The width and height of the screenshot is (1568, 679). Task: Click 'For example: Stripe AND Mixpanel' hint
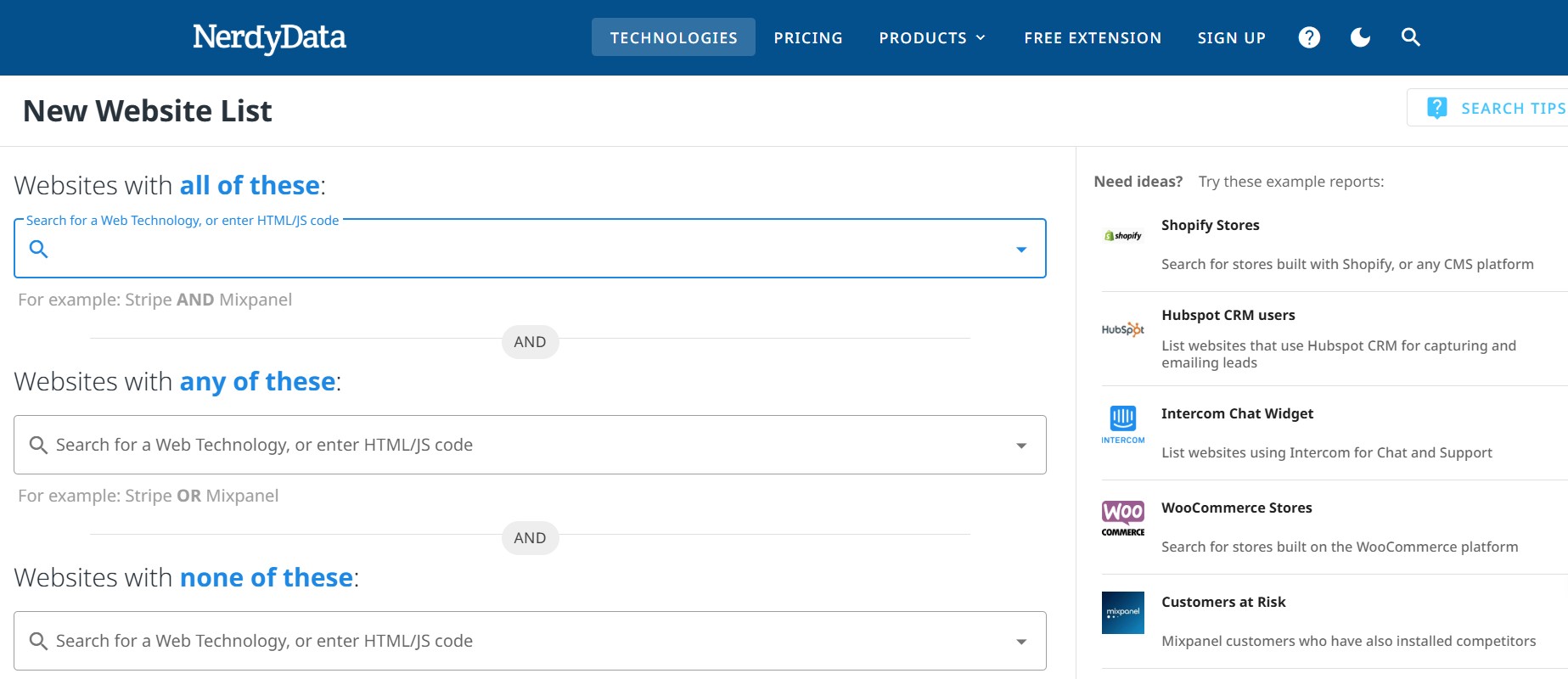coord(155,300)
